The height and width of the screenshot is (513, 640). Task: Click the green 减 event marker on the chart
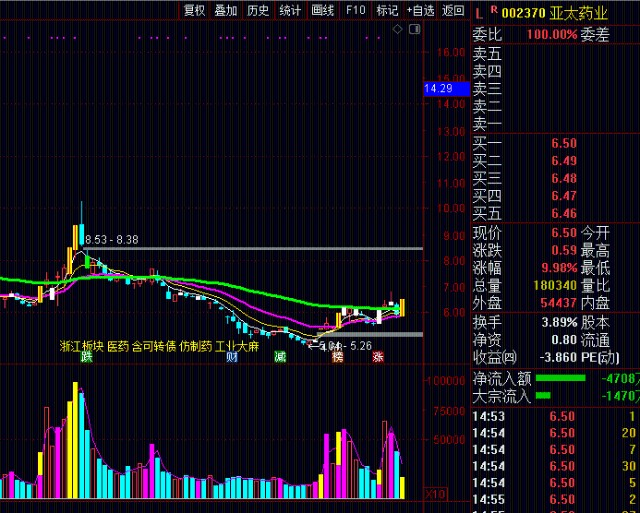point(280,357)
